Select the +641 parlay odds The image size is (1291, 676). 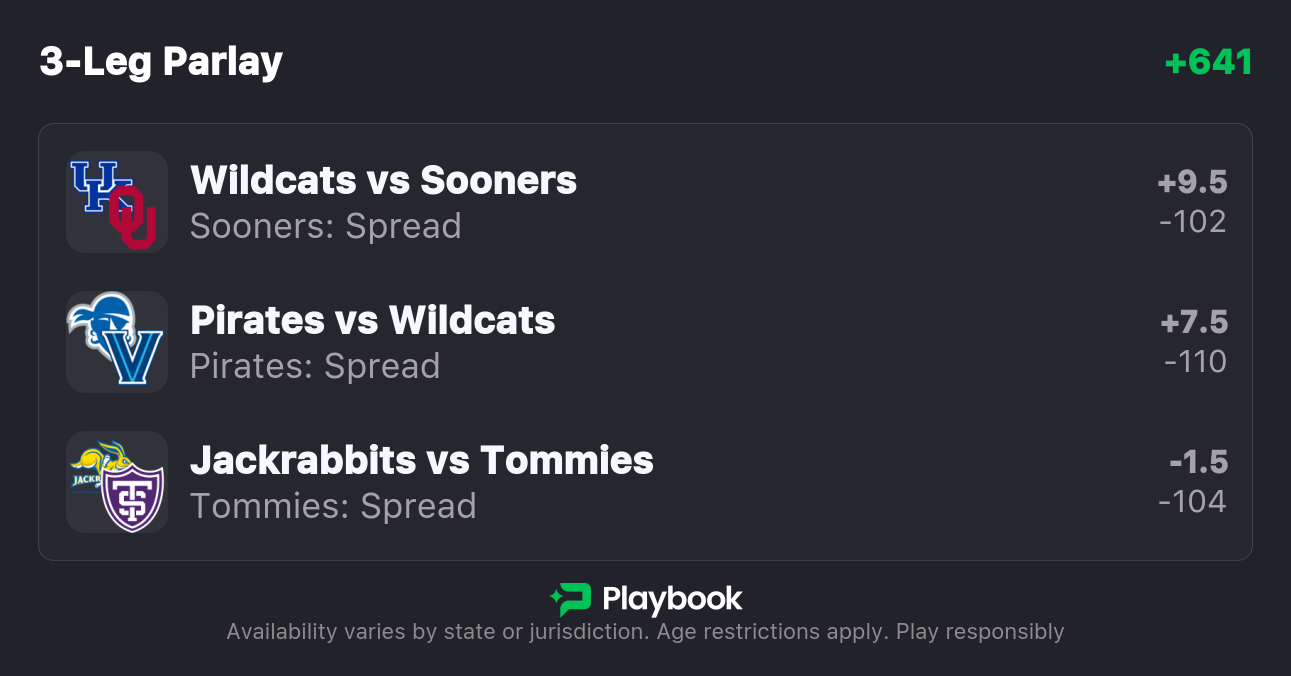click(x=1208, y=63)
